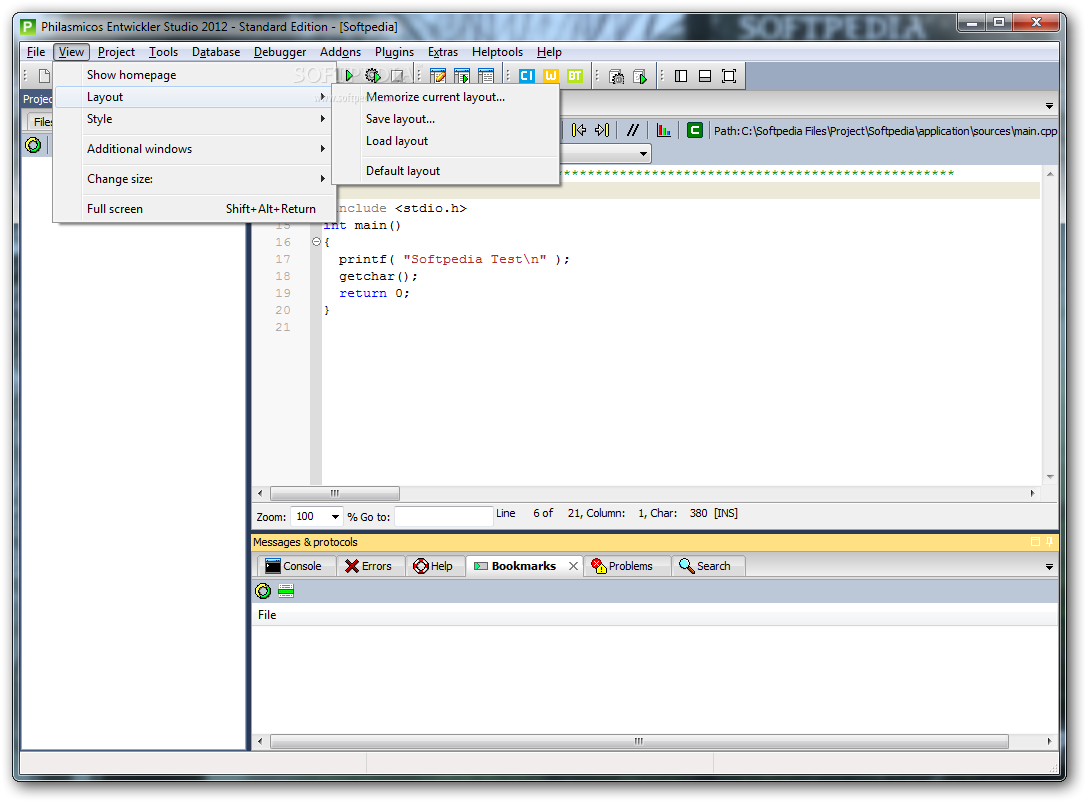Toggle the left side panel layout icon
Image resolution: width=1087 pixels, height=802 pixels.
(x=681, y=76)
